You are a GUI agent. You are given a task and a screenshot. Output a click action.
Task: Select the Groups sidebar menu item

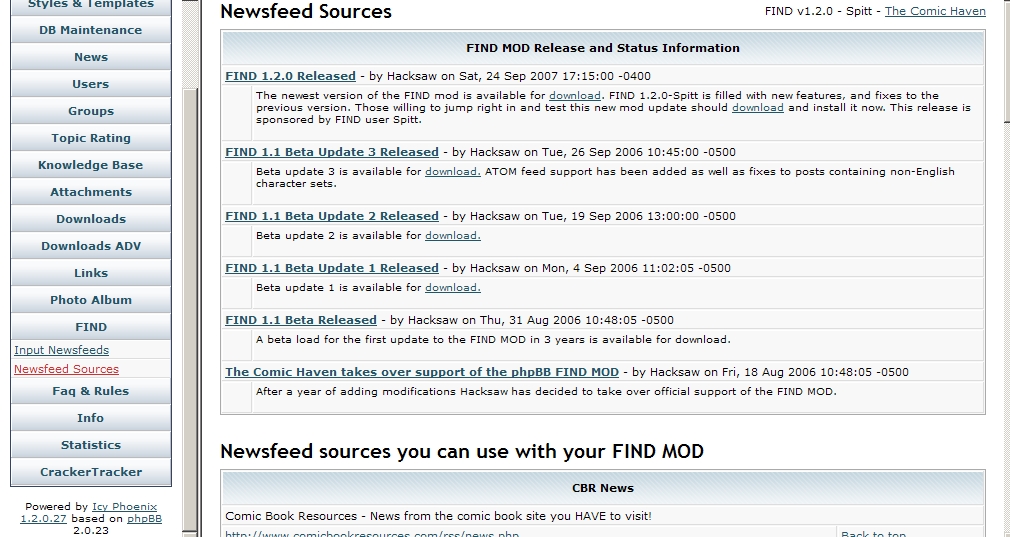click(90, 111)
